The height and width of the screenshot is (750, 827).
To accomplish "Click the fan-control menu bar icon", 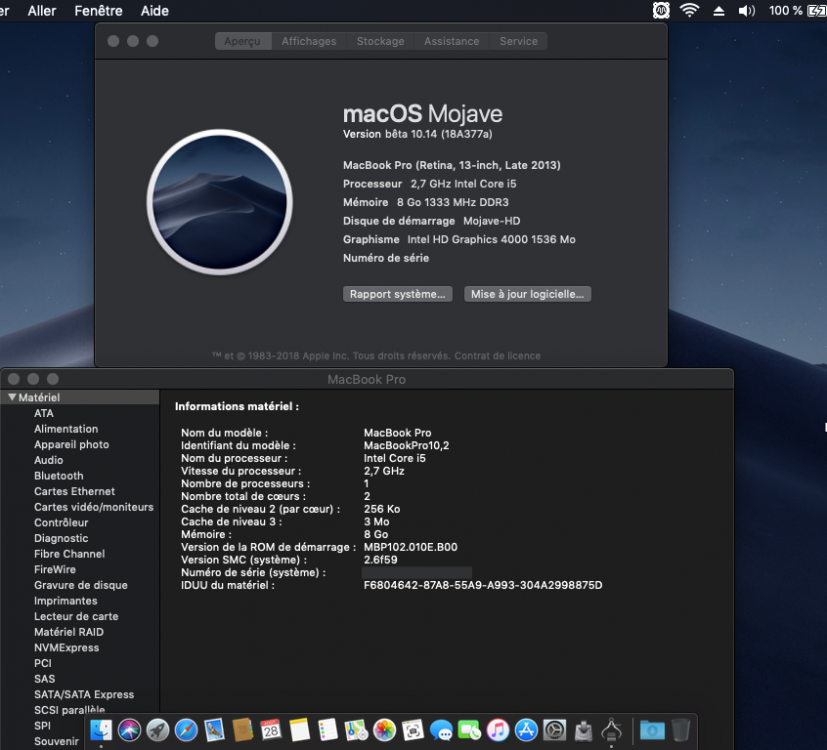I will pos(661,10).
